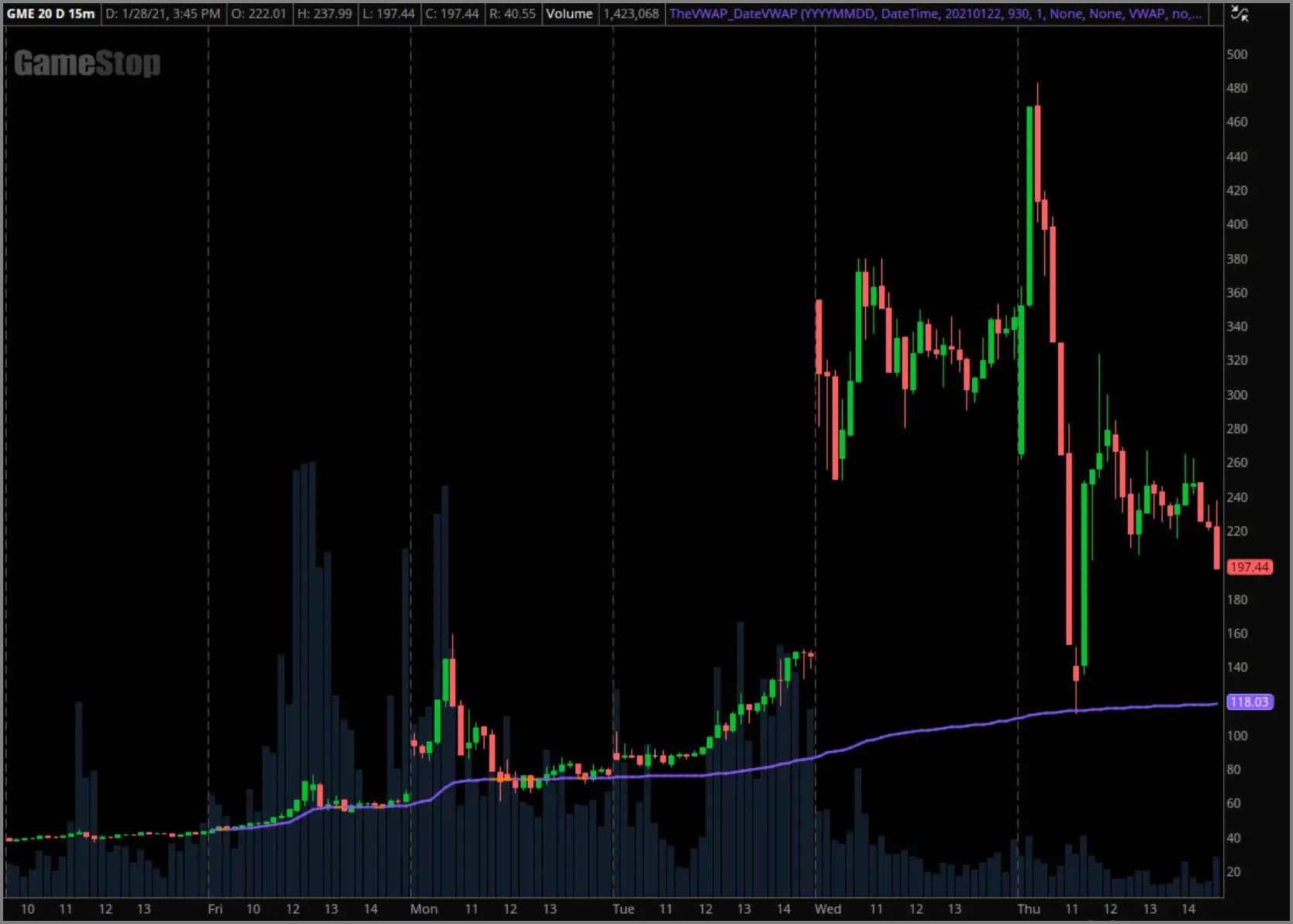Viewport: 1293px width, 924px height.
Task: Click the 480 price axis label
Action: (x=1237, y=88)
